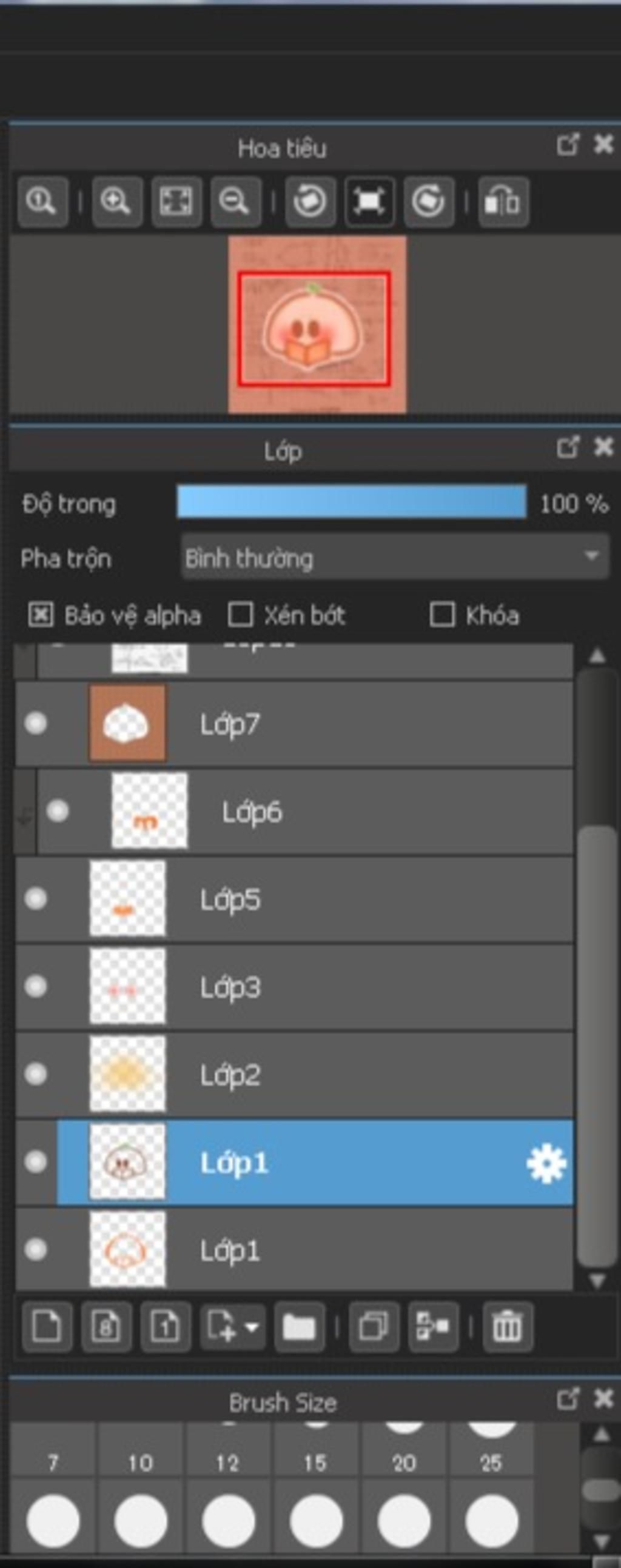Click the flip canvas icon
This screenshot has width=621, height=1568.
(503, 201)
